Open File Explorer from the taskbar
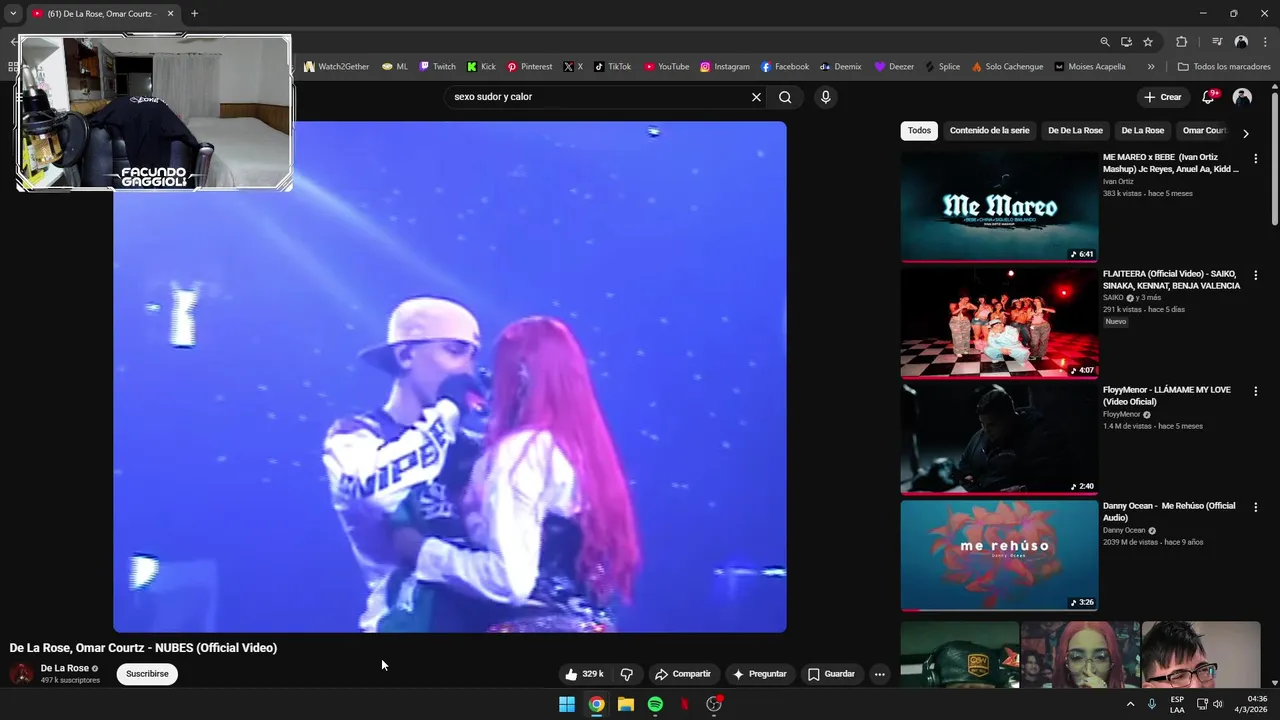 pyautogui.click(x=626, y=704)
